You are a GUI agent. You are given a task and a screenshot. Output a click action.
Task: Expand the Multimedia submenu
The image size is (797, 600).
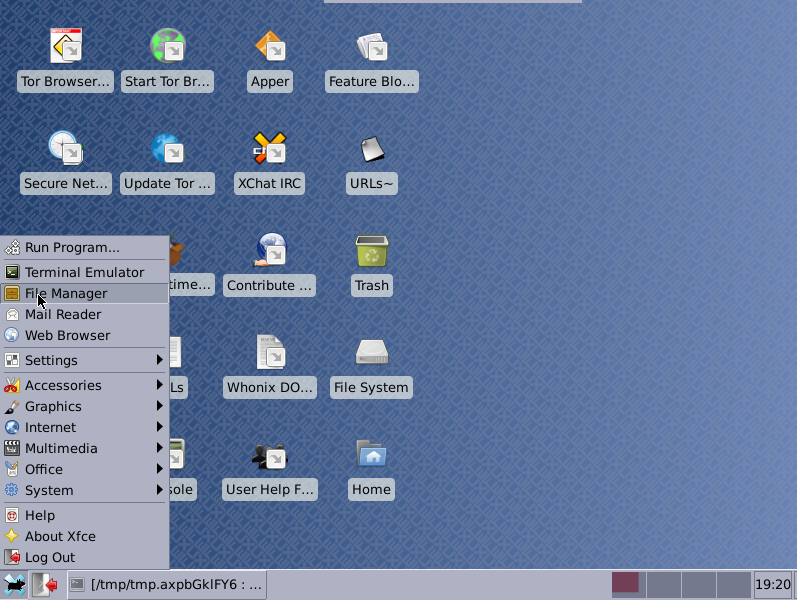coord(84,448)
